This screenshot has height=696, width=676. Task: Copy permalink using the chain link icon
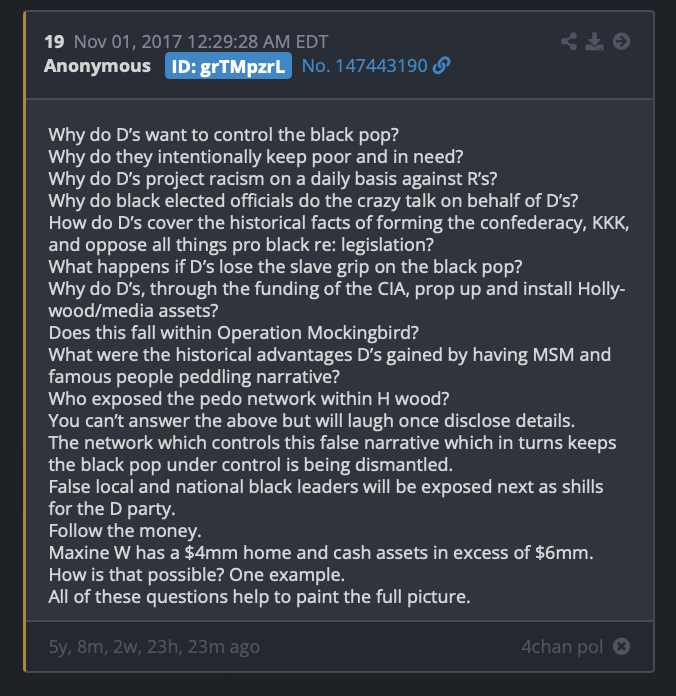pyautogui.click(x=441, y=66)
